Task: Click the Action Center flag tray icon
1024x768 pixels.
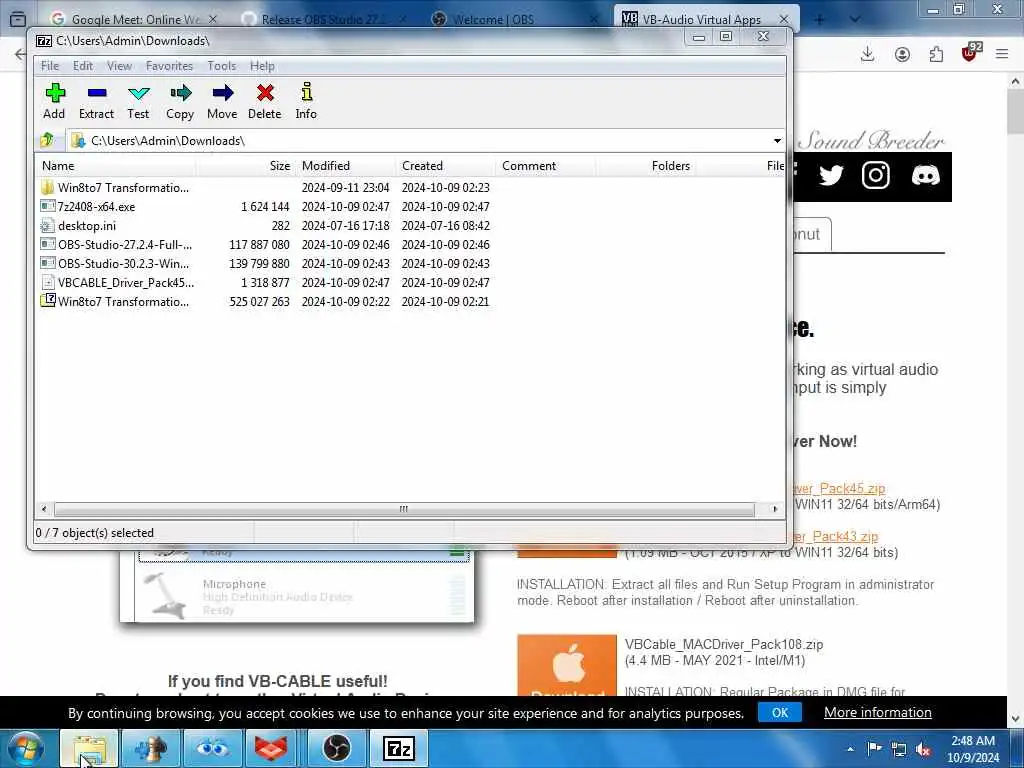Action: (874, 749)
